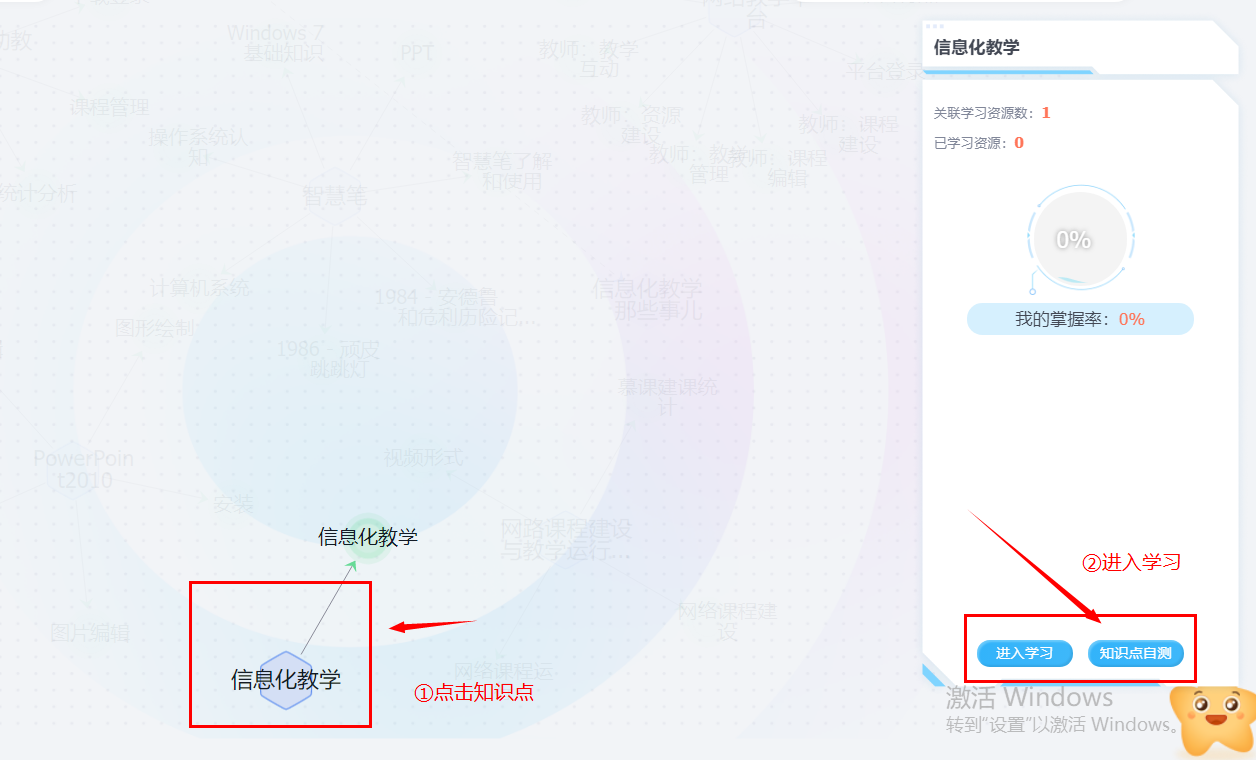Select the green circle 信息化教学 node
Screen dimensions: 1256x760
368,537
